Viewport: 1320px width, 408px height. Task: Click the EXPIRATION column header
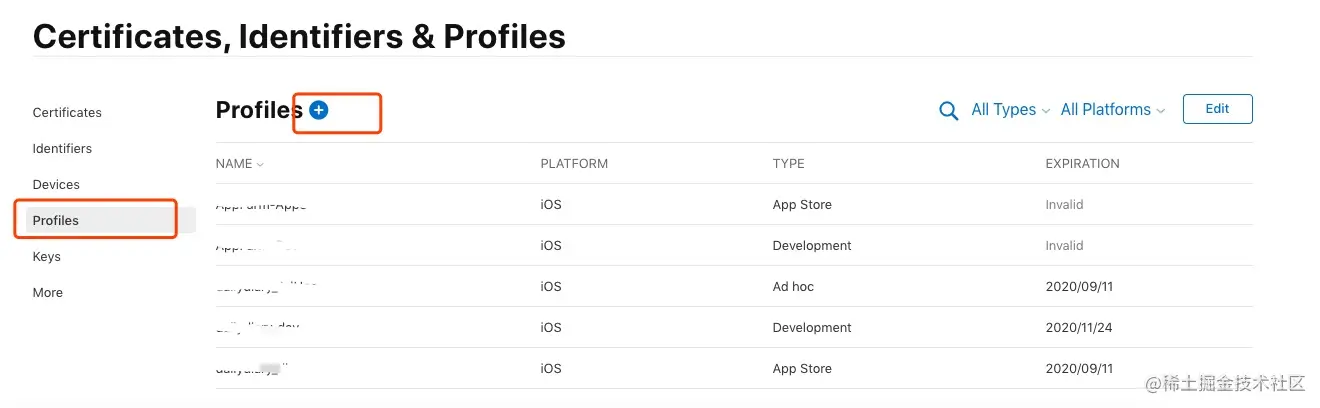click(1082, 164)
